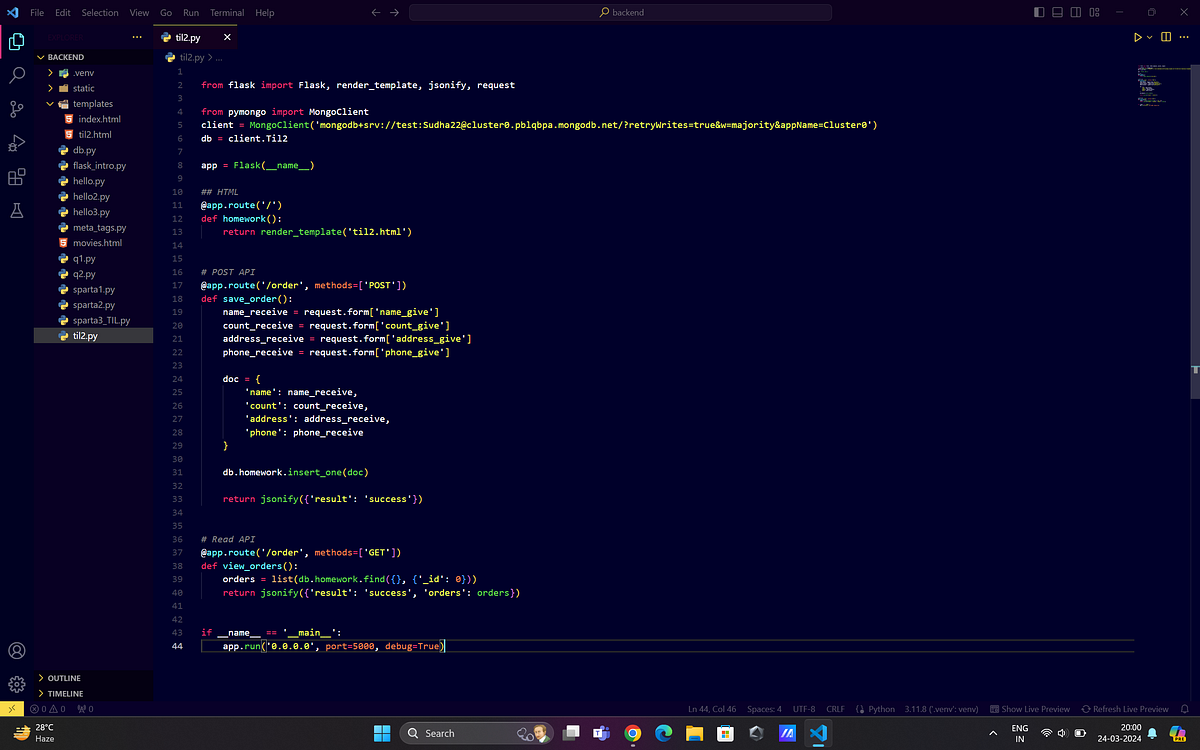Viewport: 1200px width, 750px height.
Task: Open Chrome from the taskbar
Action: 632,733
